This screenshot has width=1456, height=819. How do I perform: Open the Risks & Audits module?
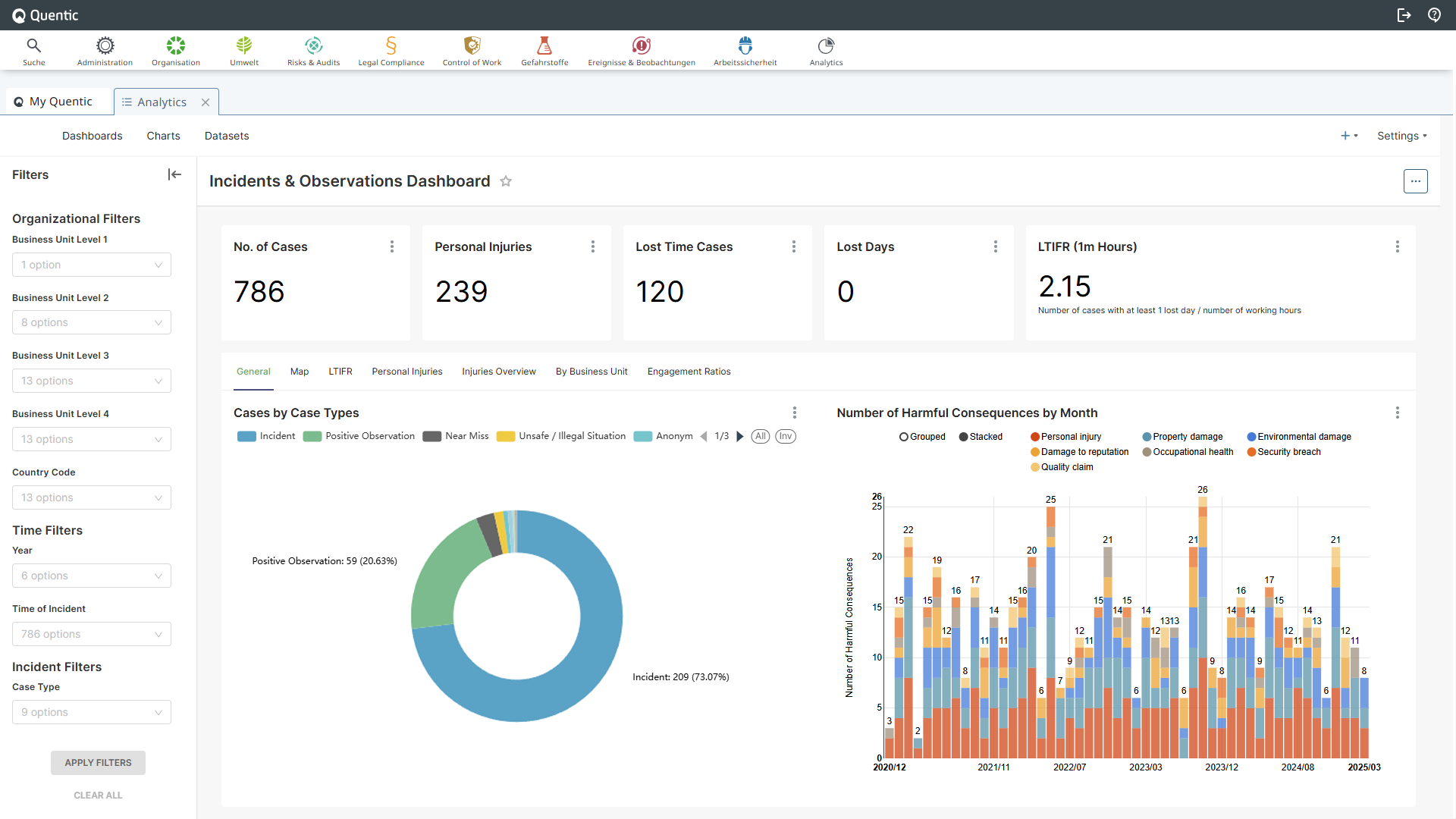pyautogui.click(x=313, y=51)
